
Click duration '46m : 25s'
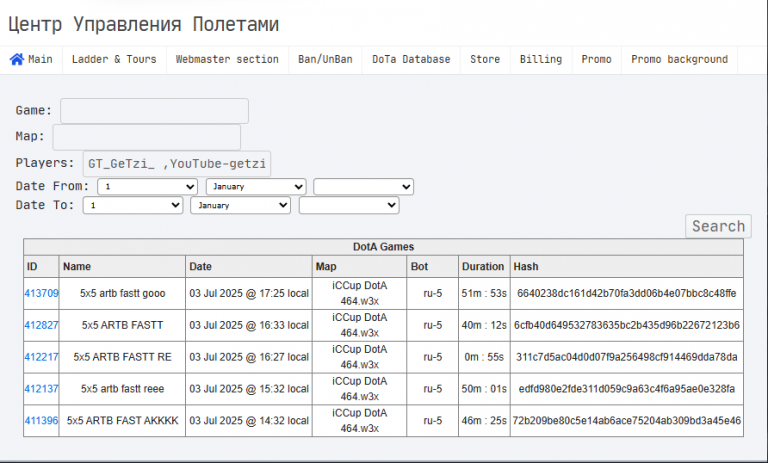tap(484, 421)
